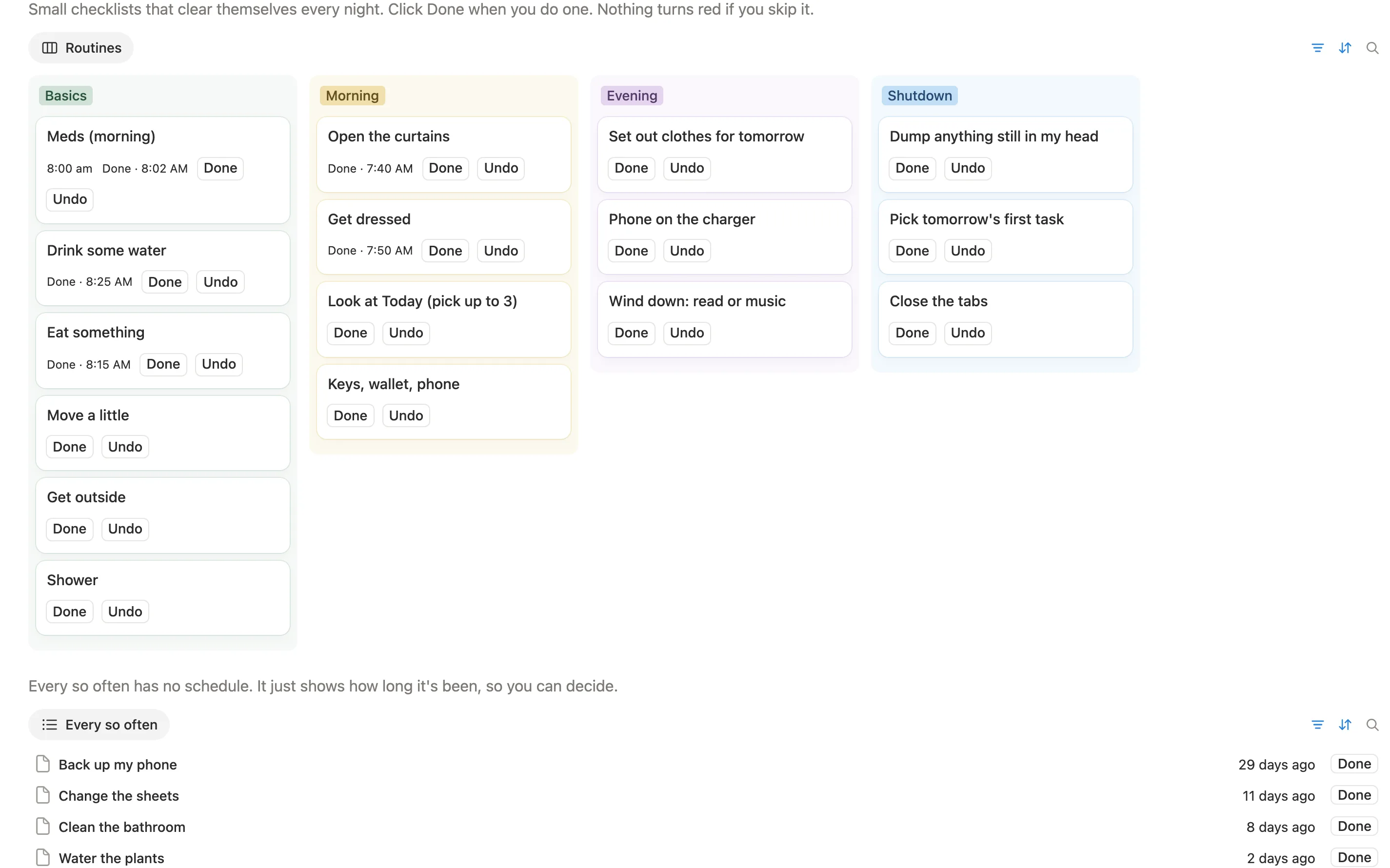Click the Shutdown group label

coord(919,95)
